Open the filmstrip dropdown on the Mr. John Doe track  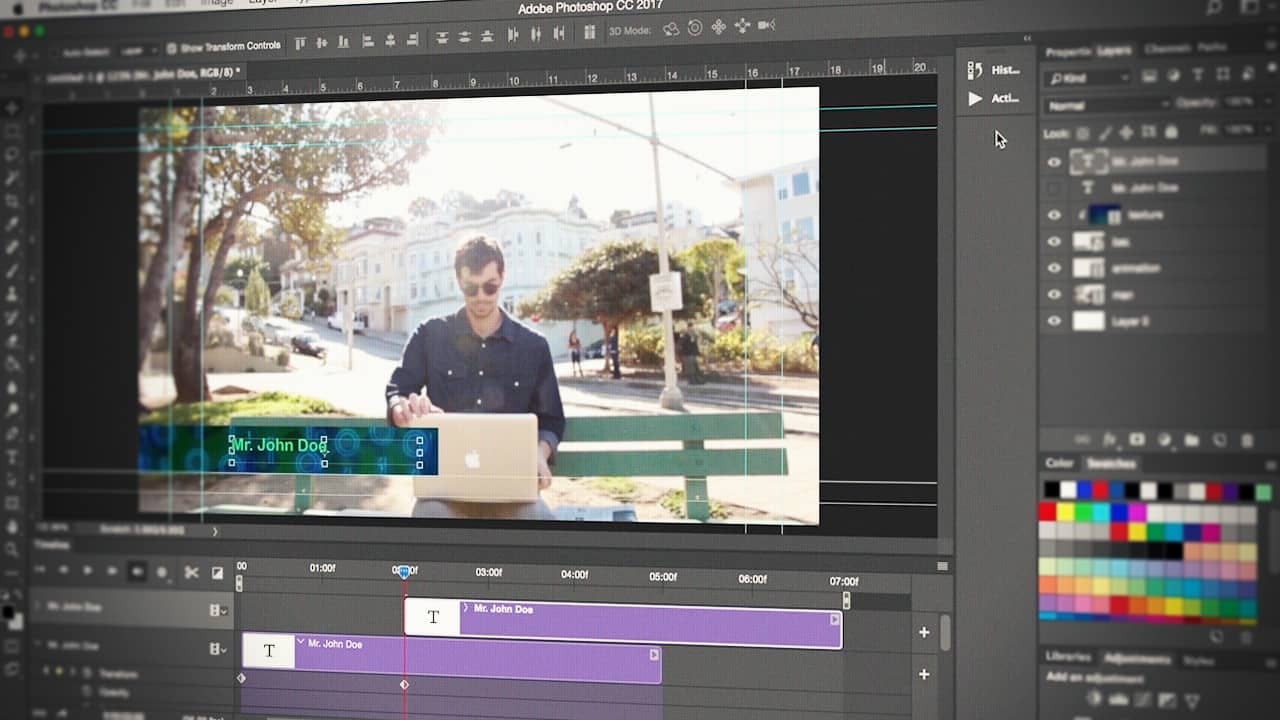[x=217, y=611]
